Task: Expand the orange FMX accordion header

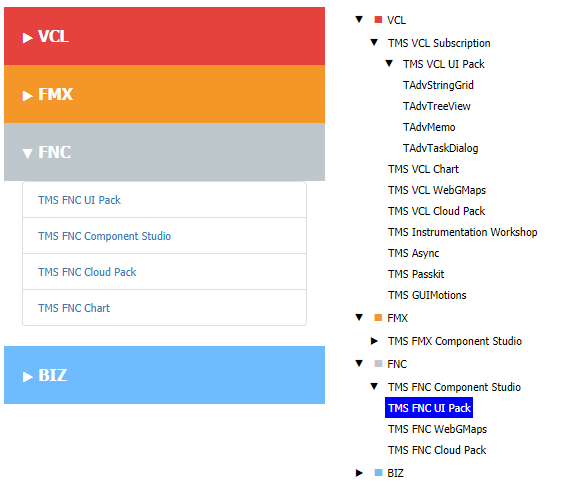Action: pos(164,94)
